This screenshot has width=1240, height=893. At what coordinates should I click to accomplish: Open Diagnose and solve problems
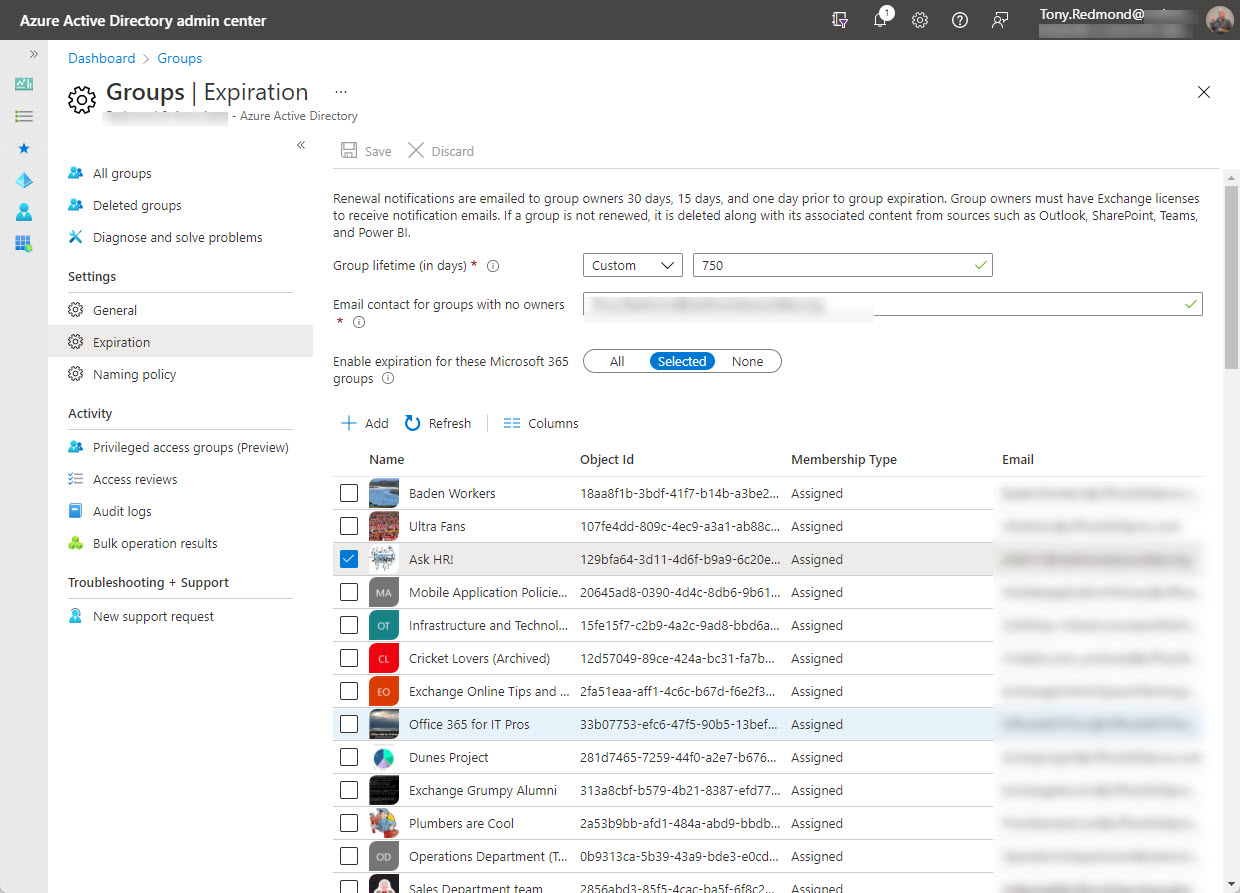[x=180, y=237]
